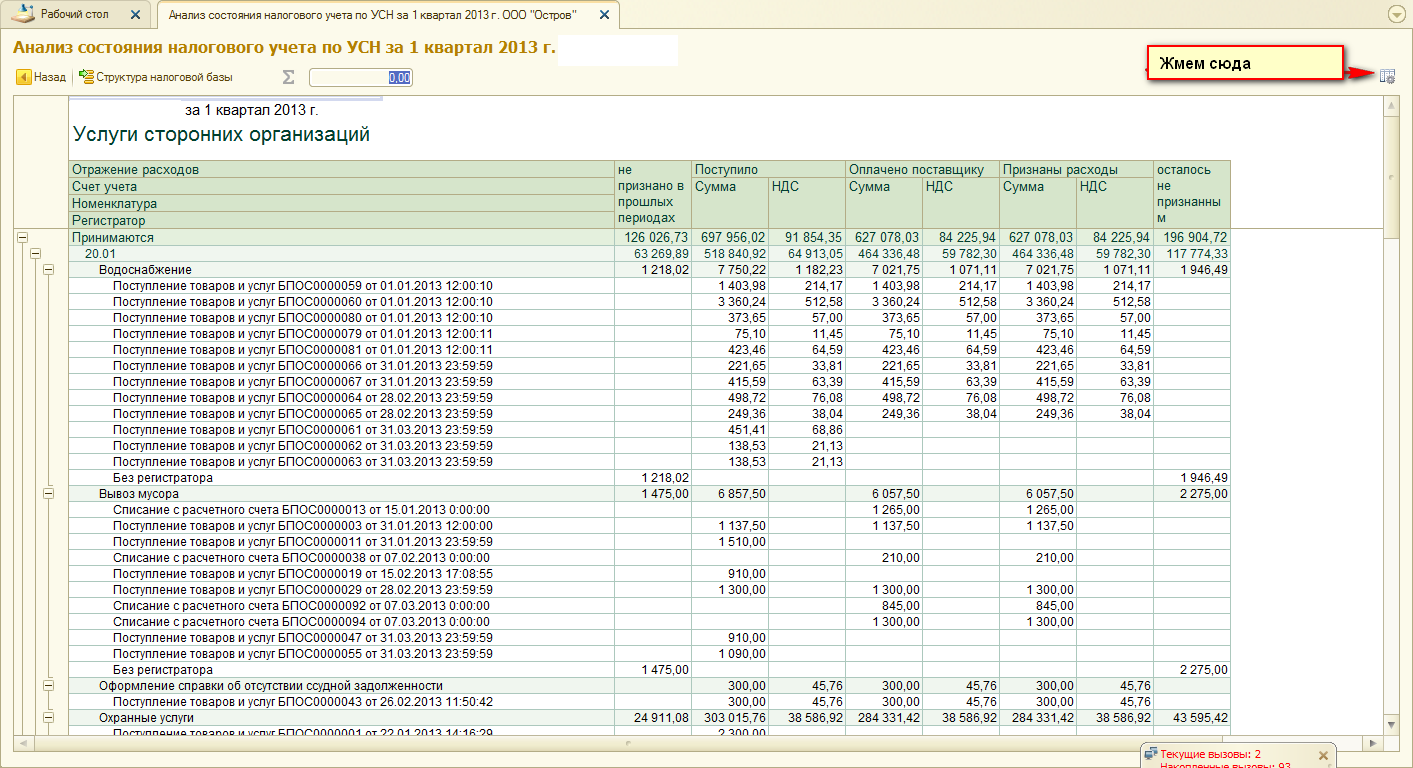Open the window list dropdown arrow
This screenshot has width=1413, height=768.
pos(1397,14)
